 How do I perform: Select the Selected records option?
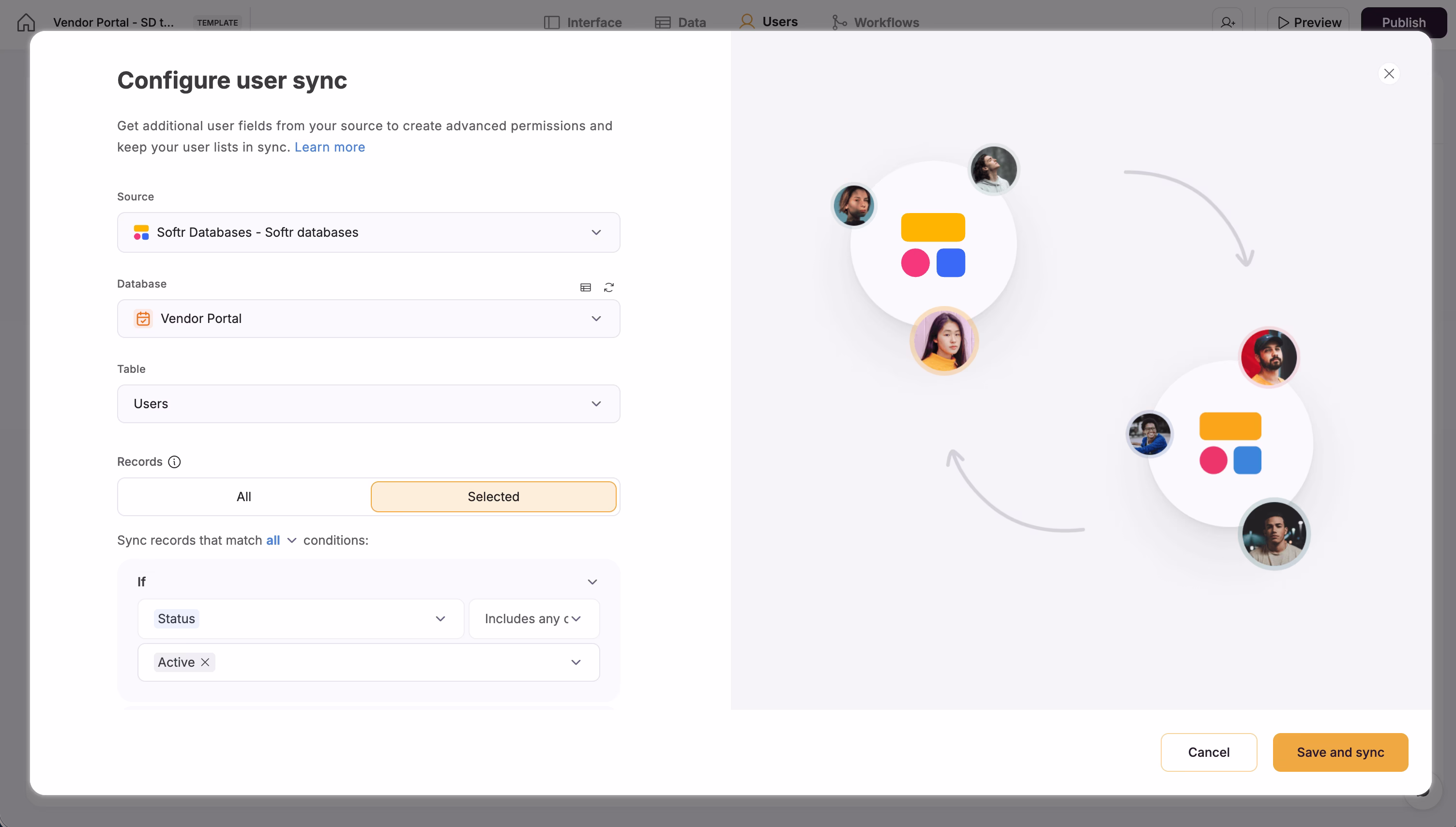pos(493,496)
